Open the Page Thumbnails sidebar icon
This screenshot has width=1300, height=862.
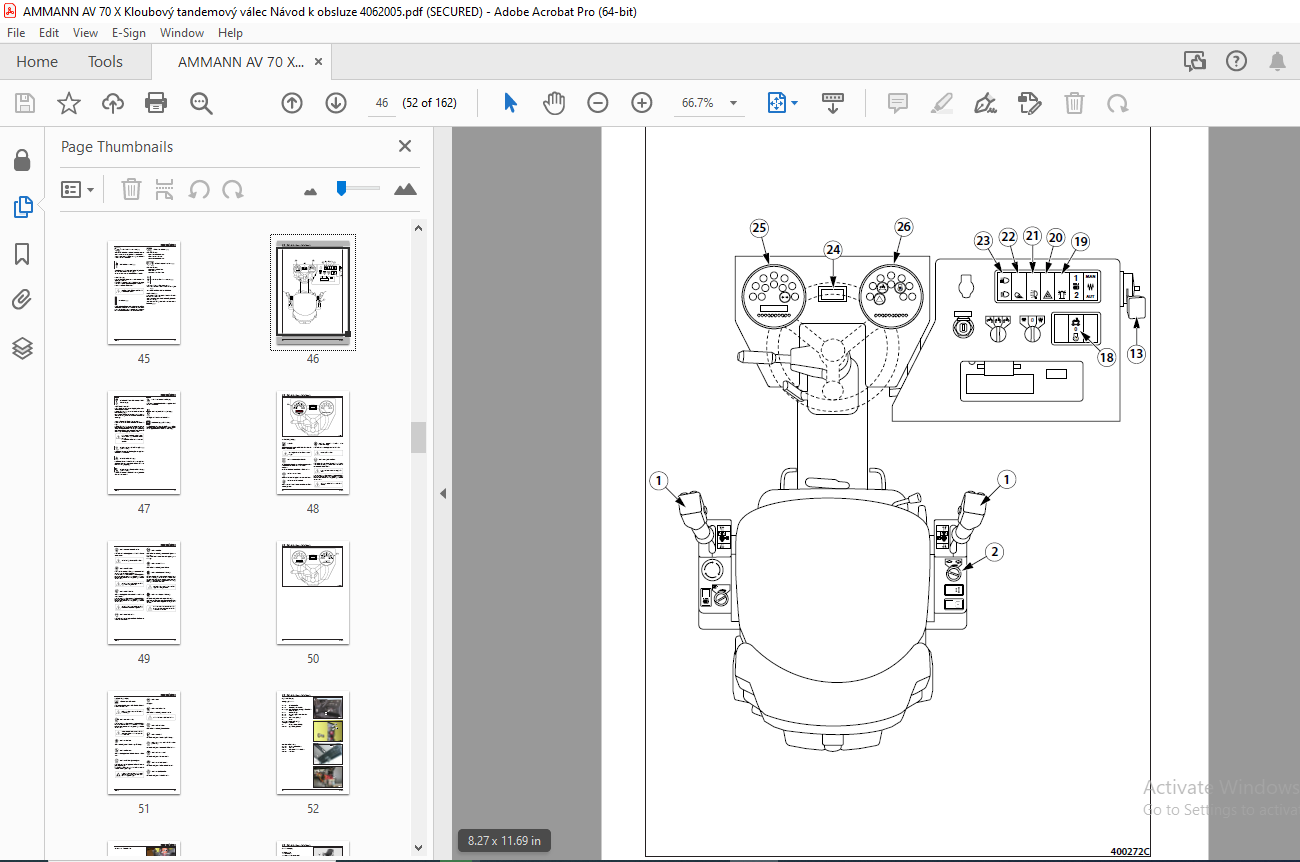(x=22, y=207)
